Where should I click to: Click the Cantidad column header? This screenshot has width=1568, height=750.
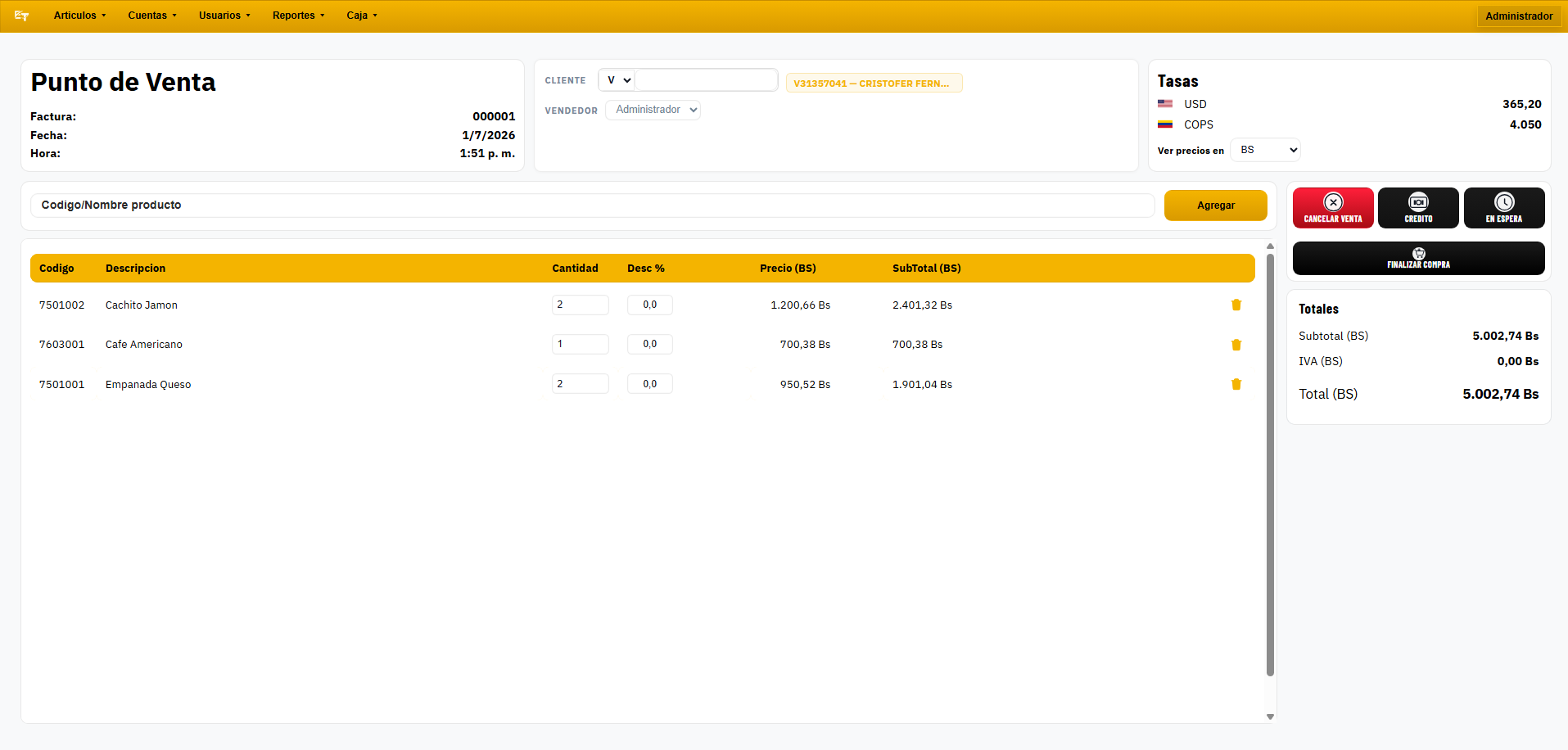point(575,269)
